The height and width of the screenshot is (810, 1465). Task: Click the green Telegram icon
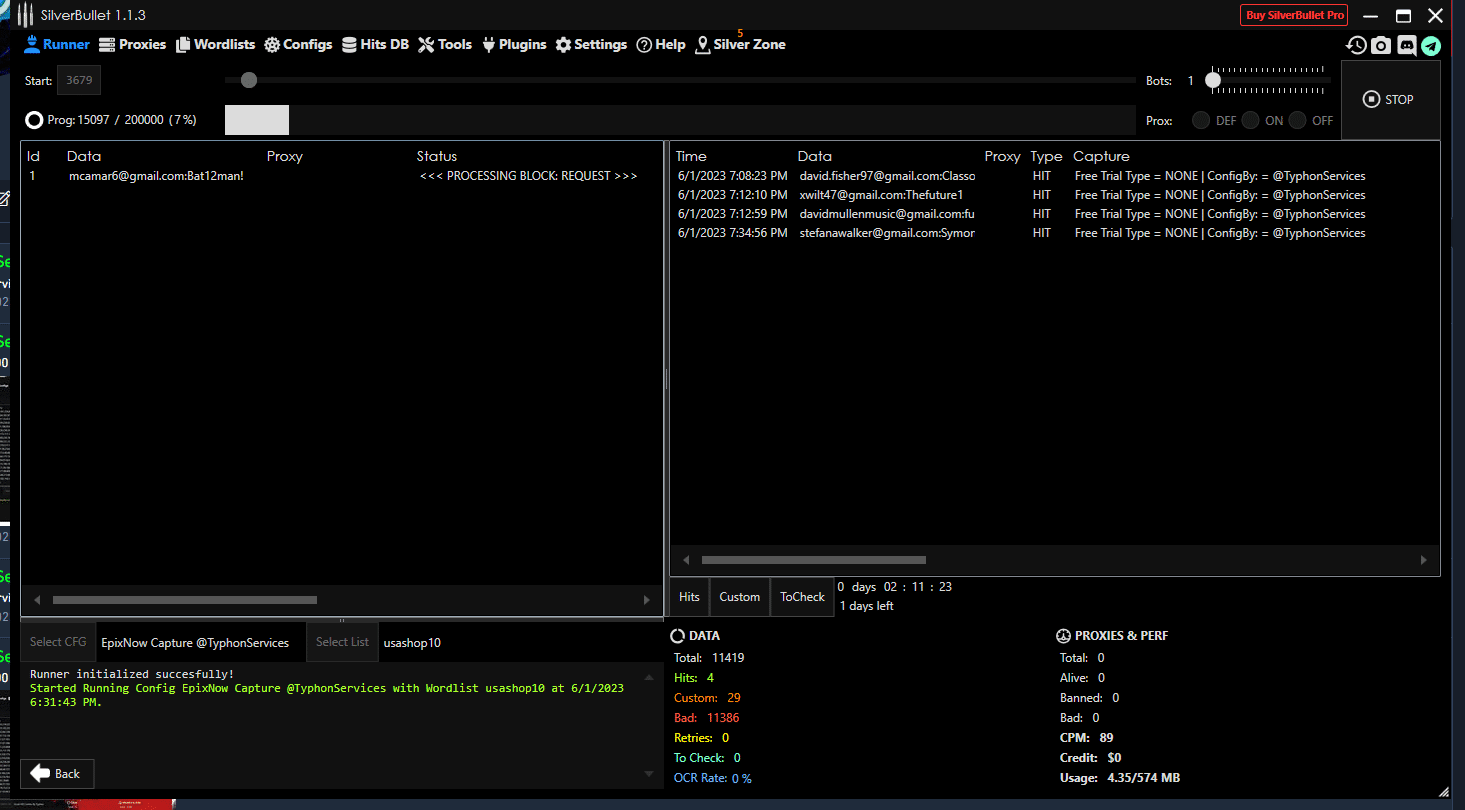coord(1431,45)
